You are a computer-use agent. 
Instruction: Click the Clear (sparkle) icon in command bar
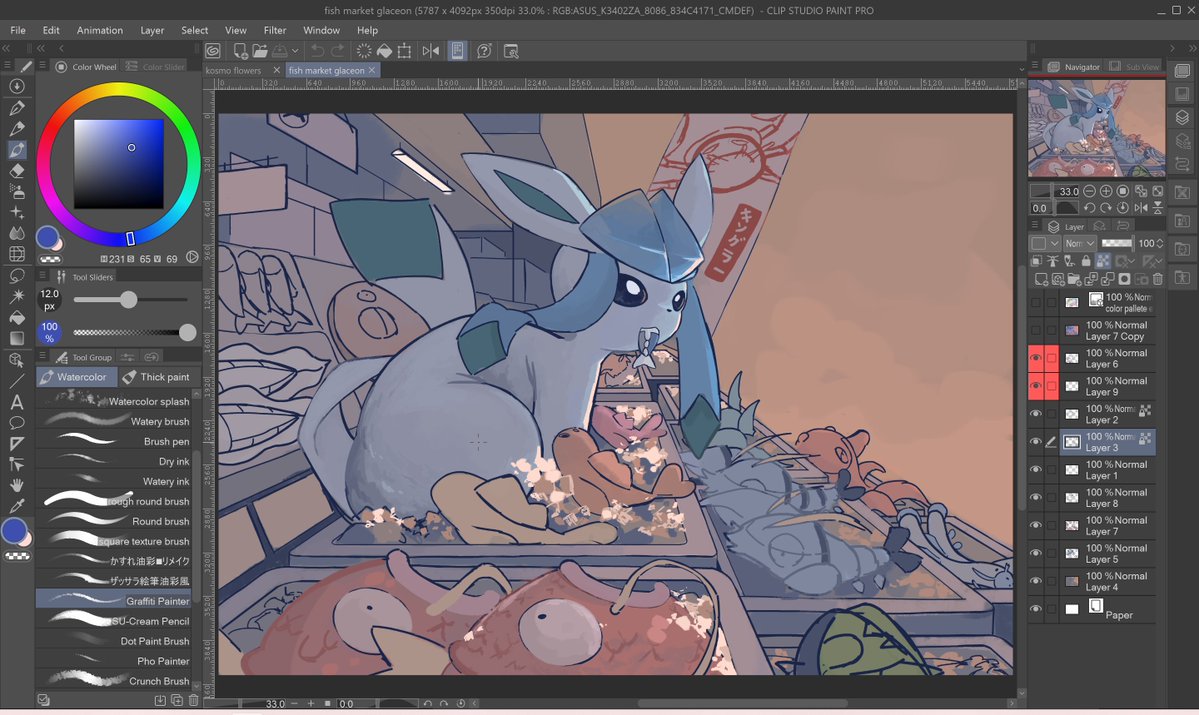pos(364,51)
